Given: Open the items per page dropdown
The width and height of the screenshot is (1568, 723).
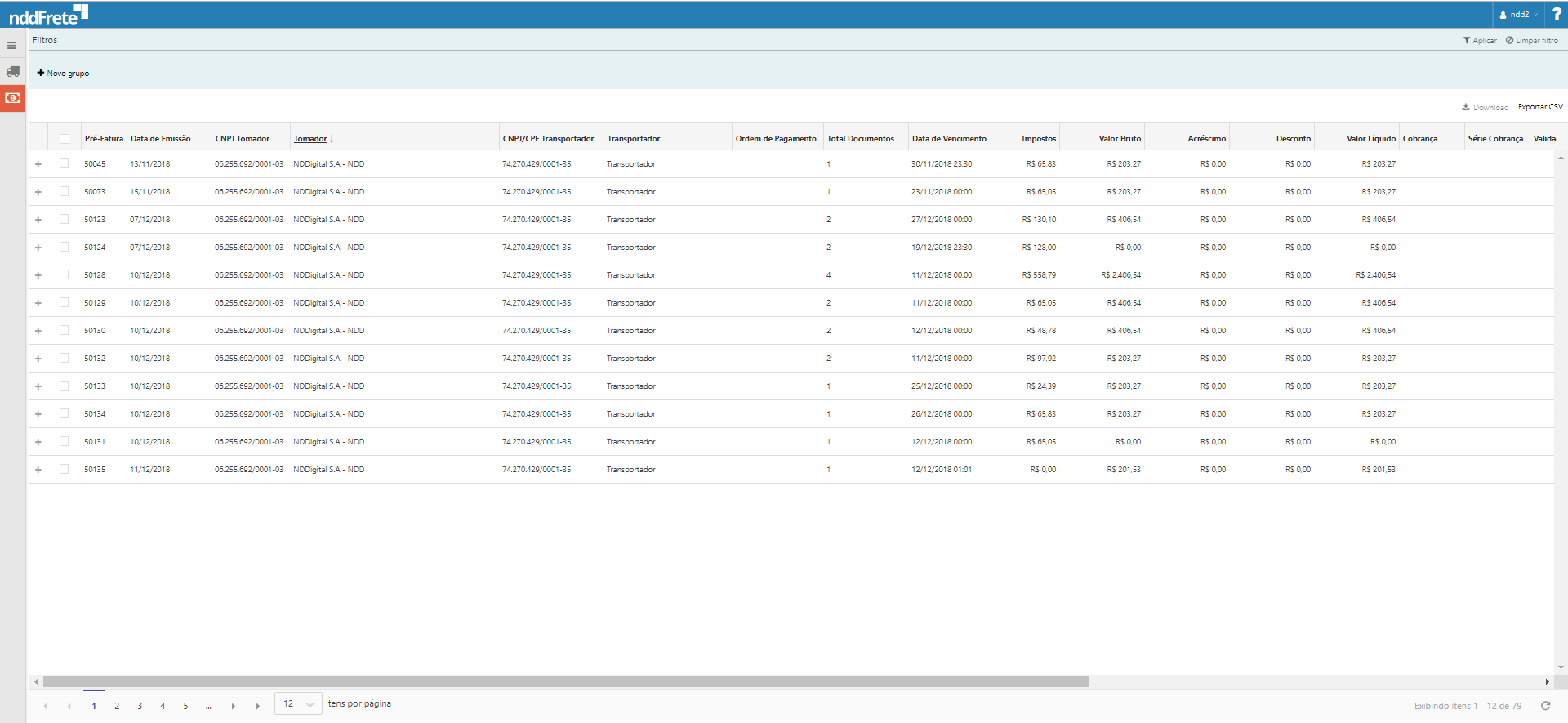Looking at the screenshot, I should [x=298, y=704].
